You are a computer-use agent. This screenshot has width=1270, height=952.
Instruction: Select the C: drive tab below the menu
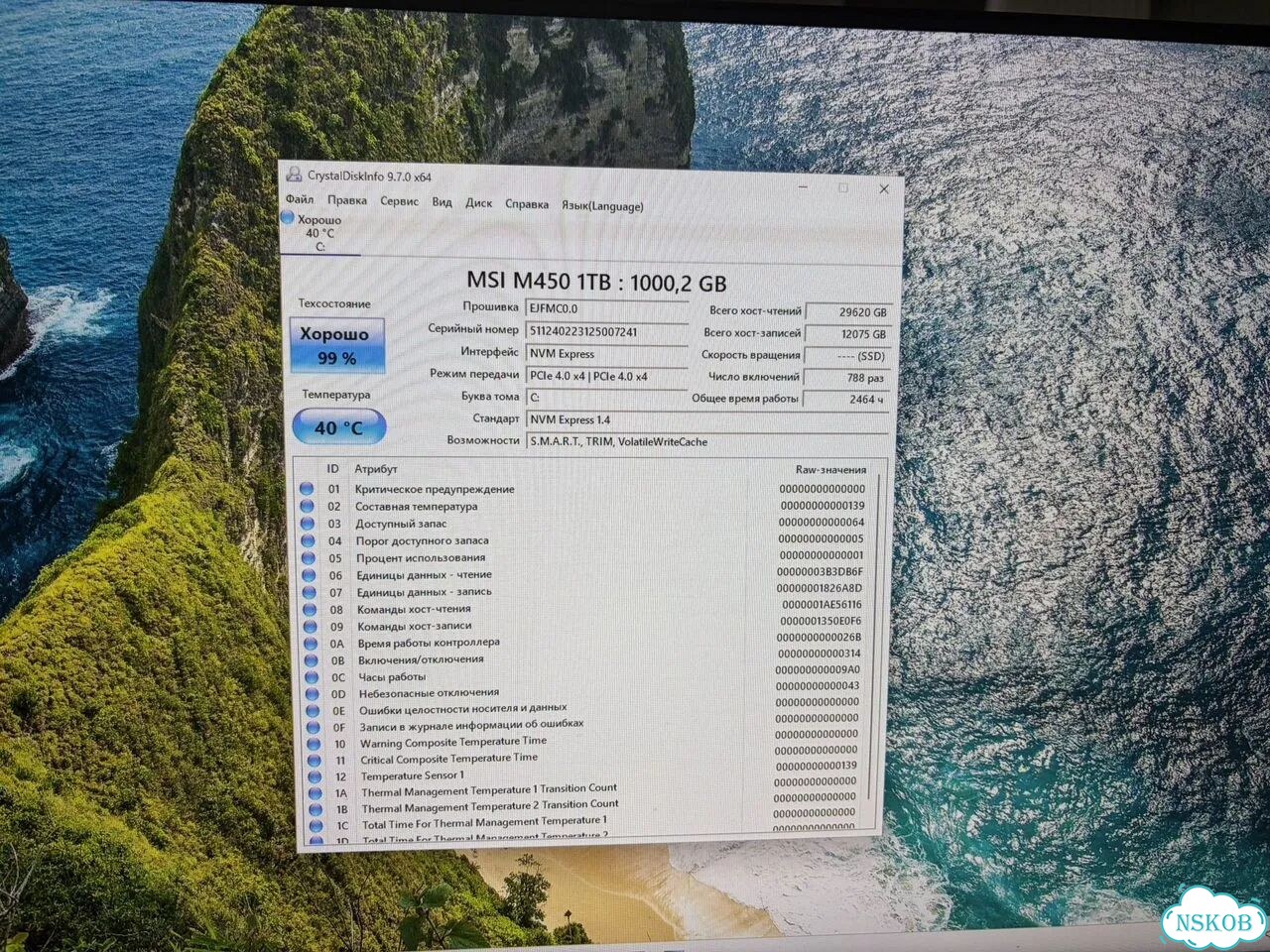tap(319, 233)
